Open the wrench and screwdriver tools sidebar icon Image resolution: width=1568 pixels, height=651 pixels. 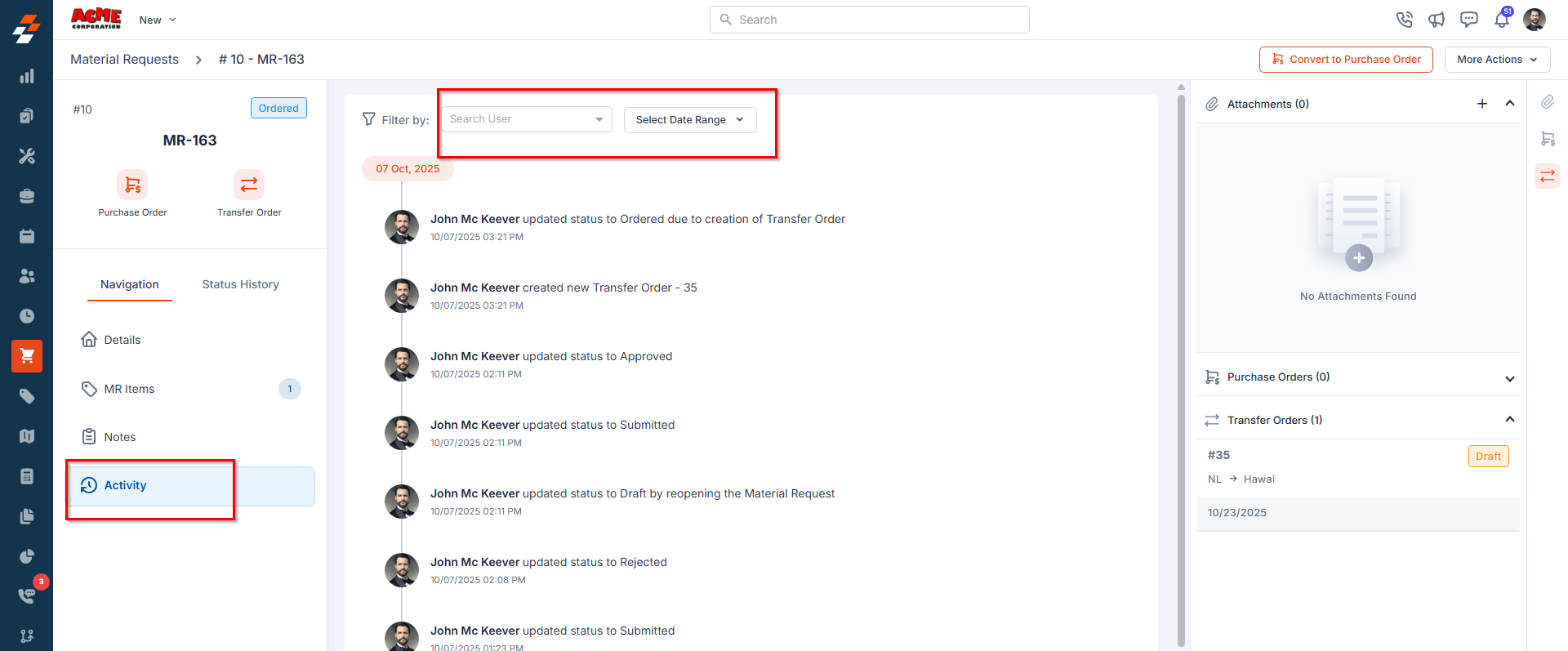pos(27,156)
